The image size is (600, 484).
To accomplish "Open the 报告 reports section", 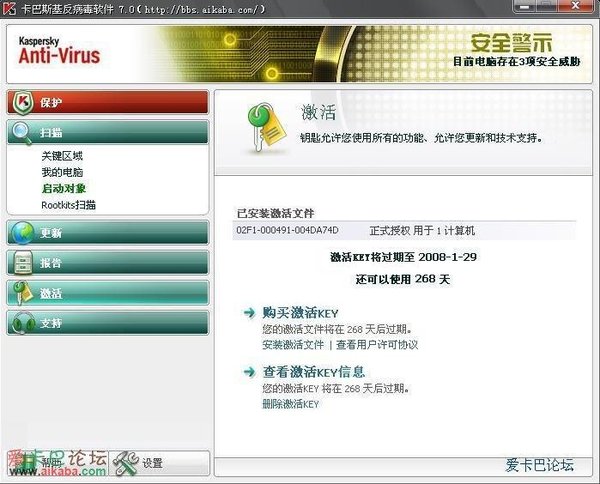I will 108,263.
